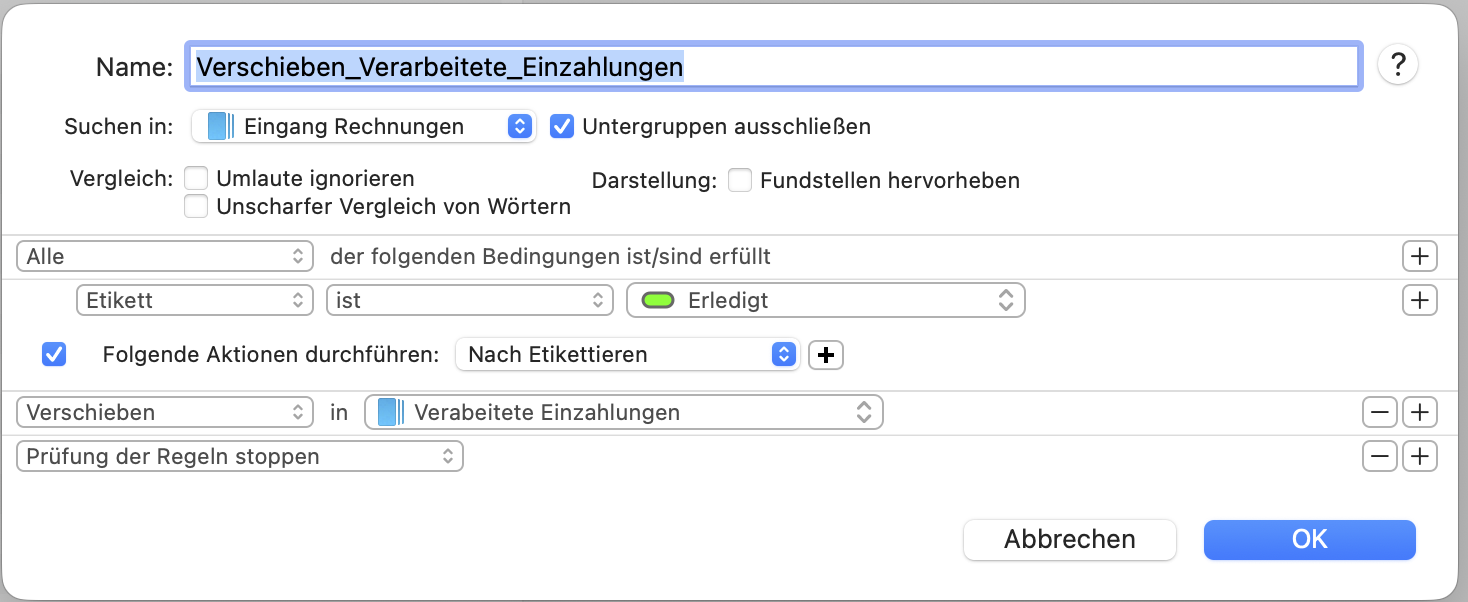Remove the Verschieben action with minus
Image resolution: width=1468 pixels, height=602 pixels.
point(1380,412)
